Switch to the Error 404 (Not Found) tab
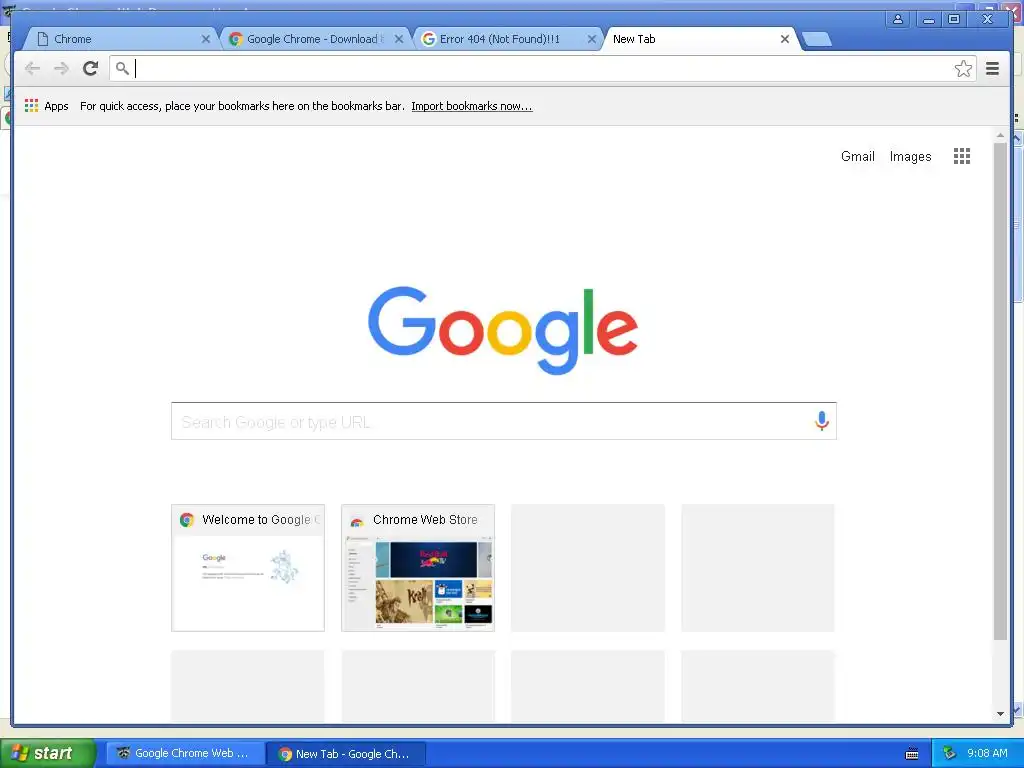This screenshot has width=1024, height=768. tap(508, 39)
